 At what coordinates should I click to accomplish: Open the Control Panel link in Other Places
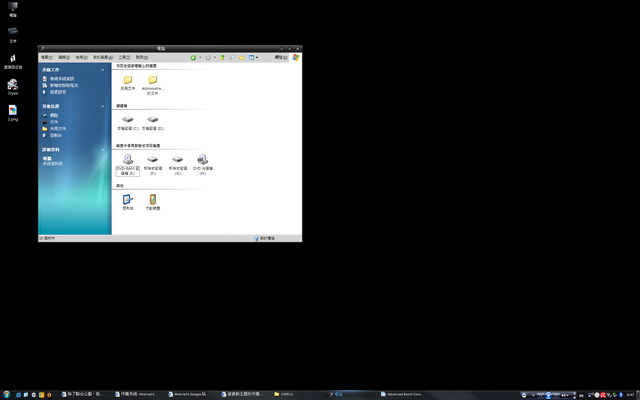52,135
